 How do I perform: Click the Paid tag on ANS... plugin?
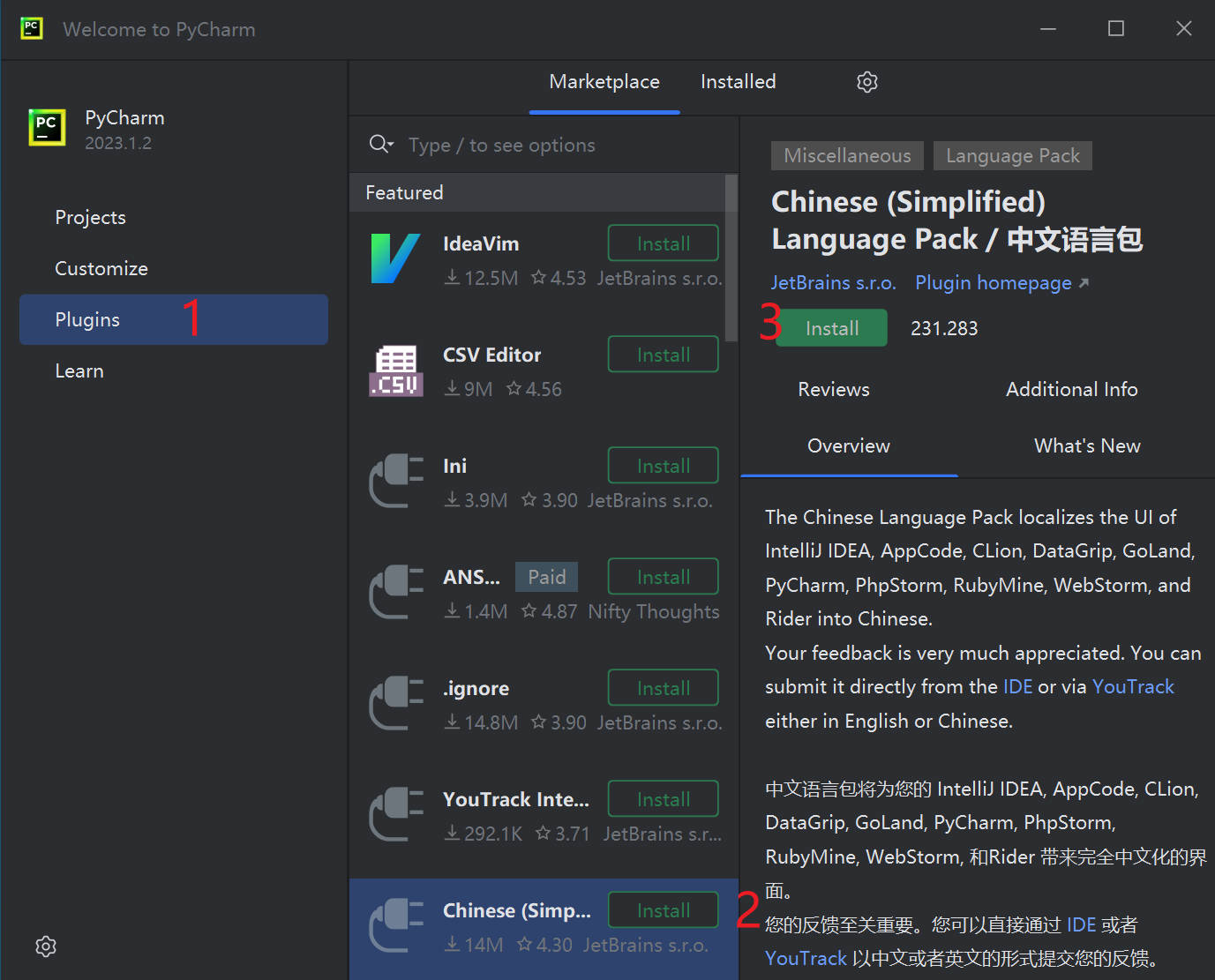(x=547, y=577)
